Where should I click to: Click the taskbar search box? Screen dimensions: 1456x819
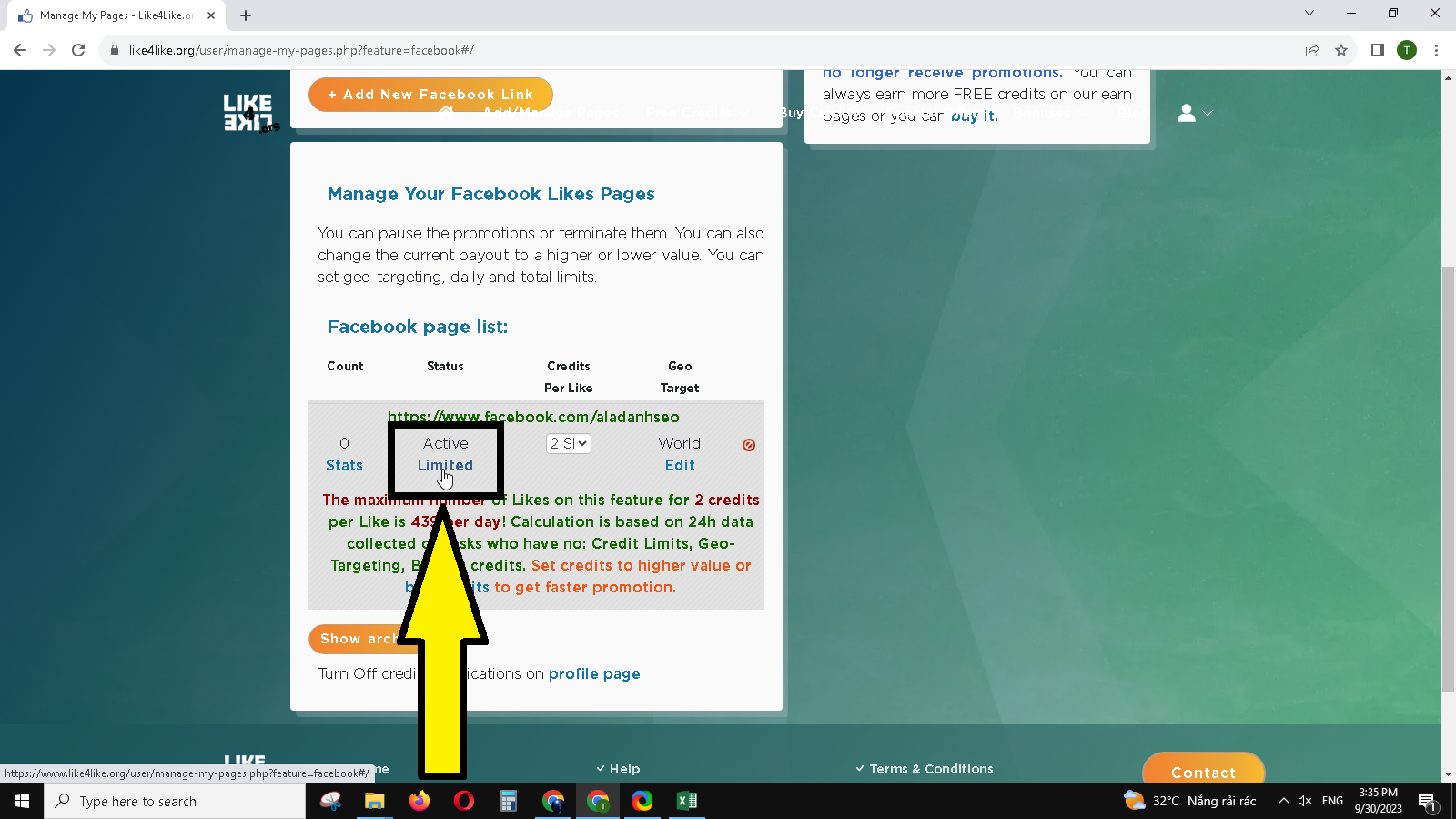pos(175,801)
